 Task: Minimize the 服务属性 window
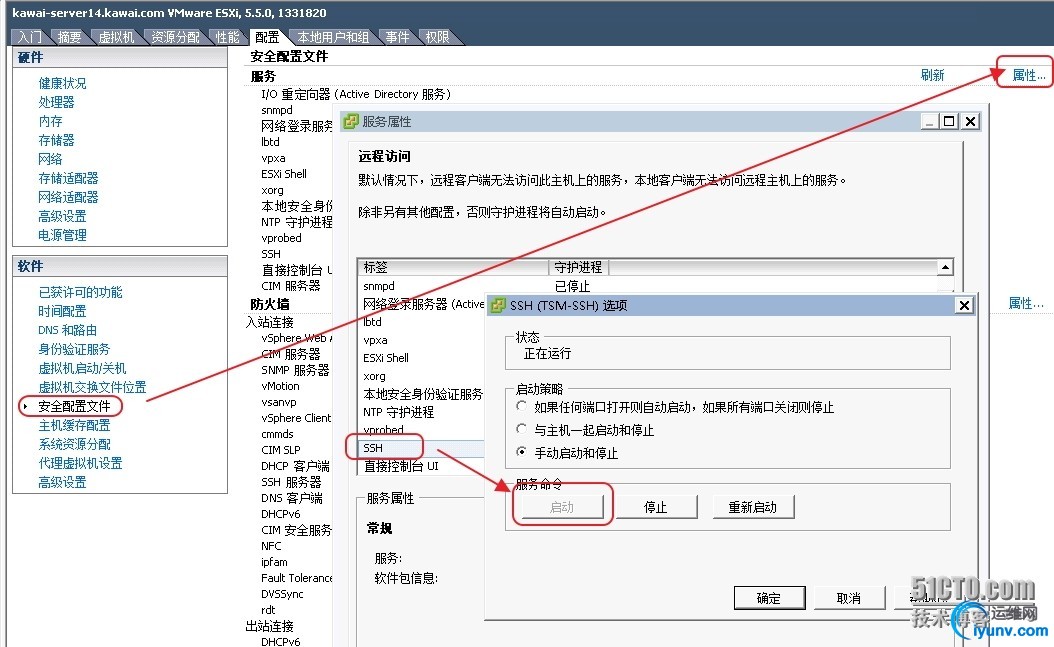[x=930, y=121]
